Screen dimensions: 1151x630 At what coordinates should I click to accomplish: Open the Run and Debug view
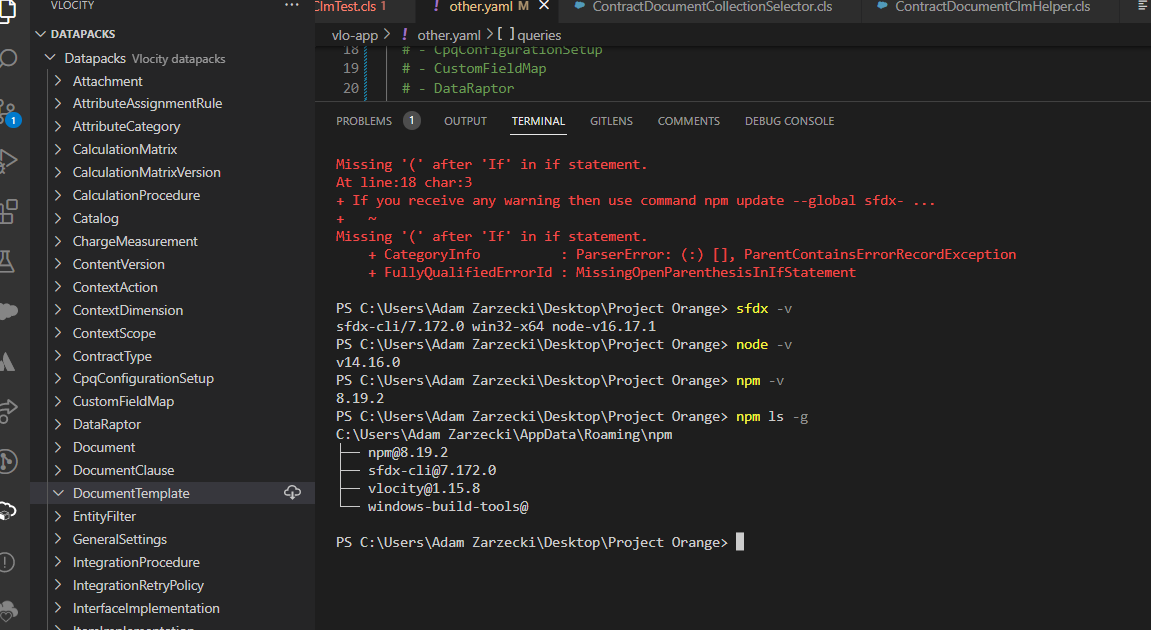coord(10,160)
